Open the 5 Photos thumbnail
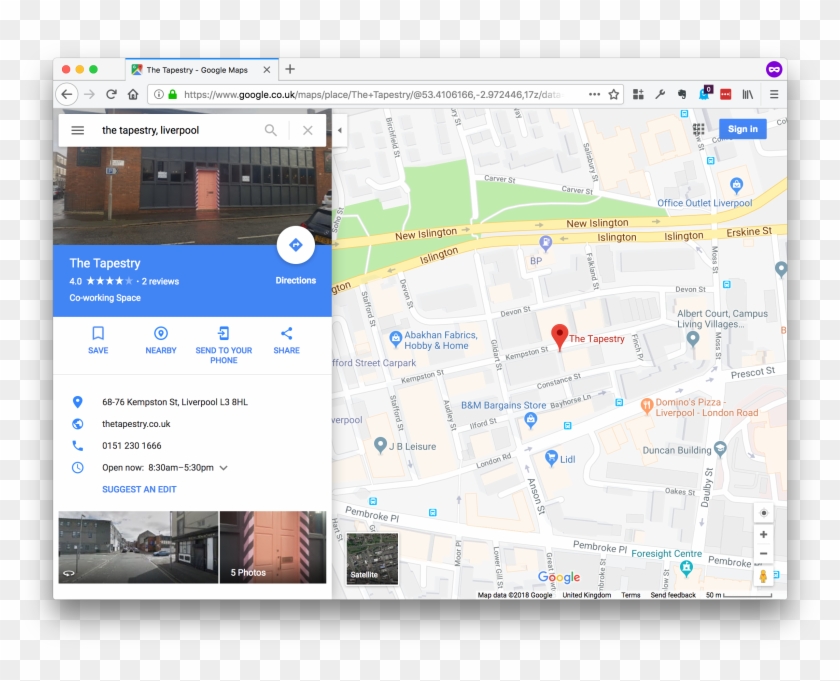840x681 pixels. [272, 547]
